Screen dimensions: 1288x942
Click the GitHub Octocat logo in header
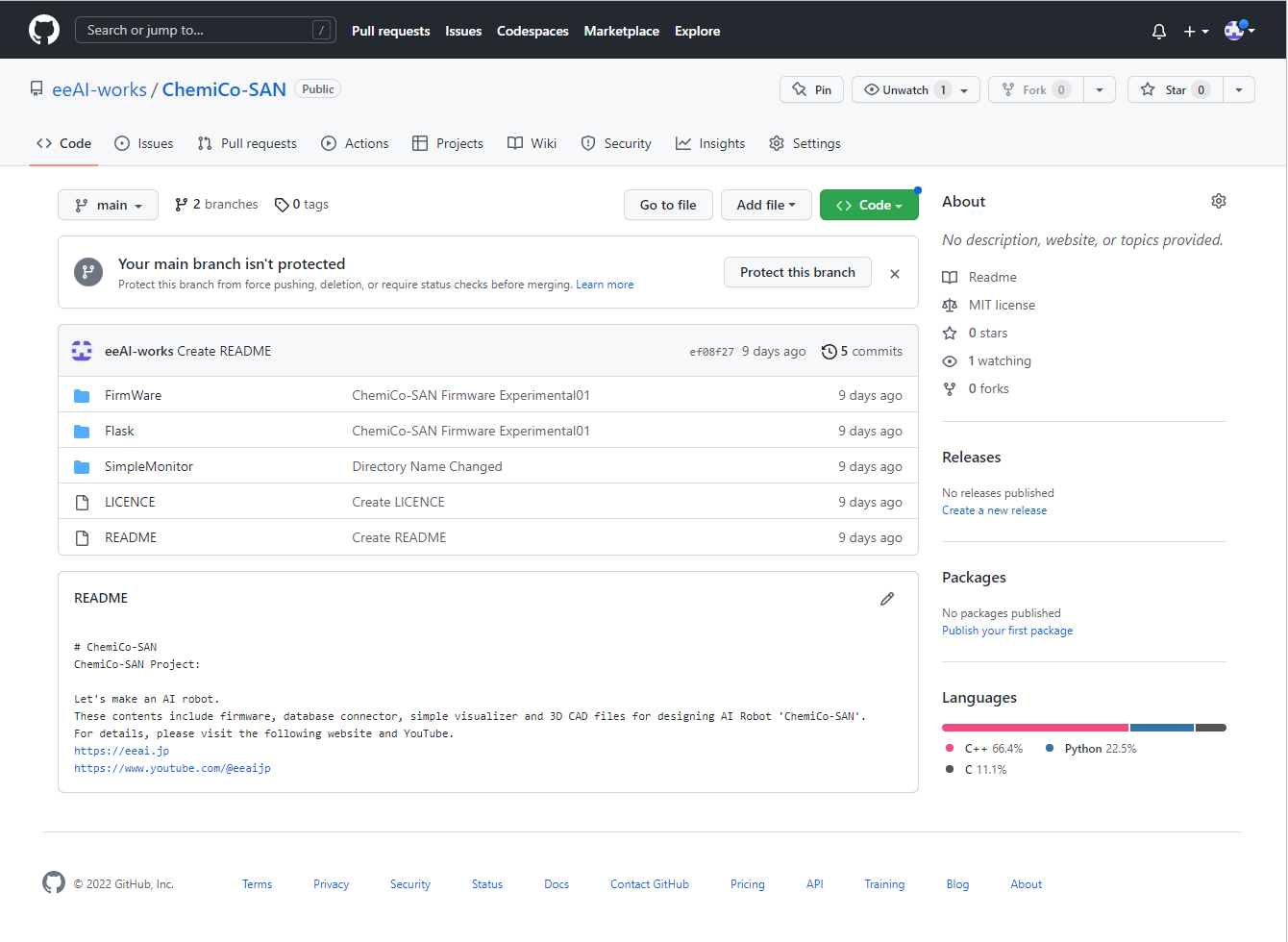point(44,30)
